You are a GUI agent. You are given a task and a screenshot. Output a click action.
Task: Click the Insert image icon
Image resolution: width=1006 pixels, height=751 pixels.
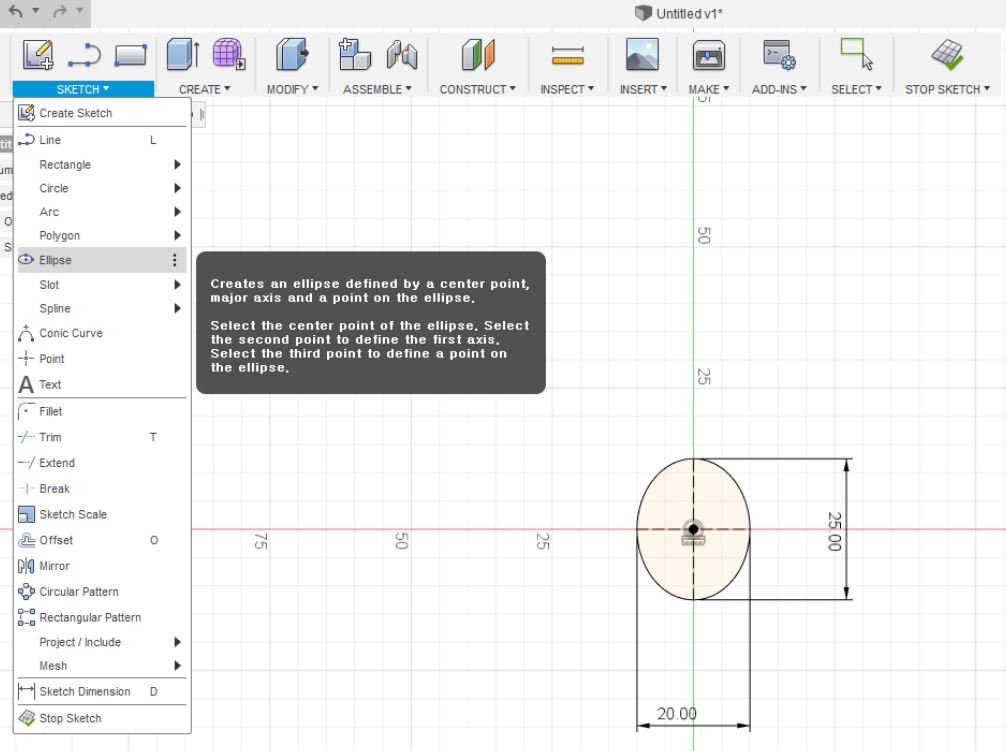point(642,54)
